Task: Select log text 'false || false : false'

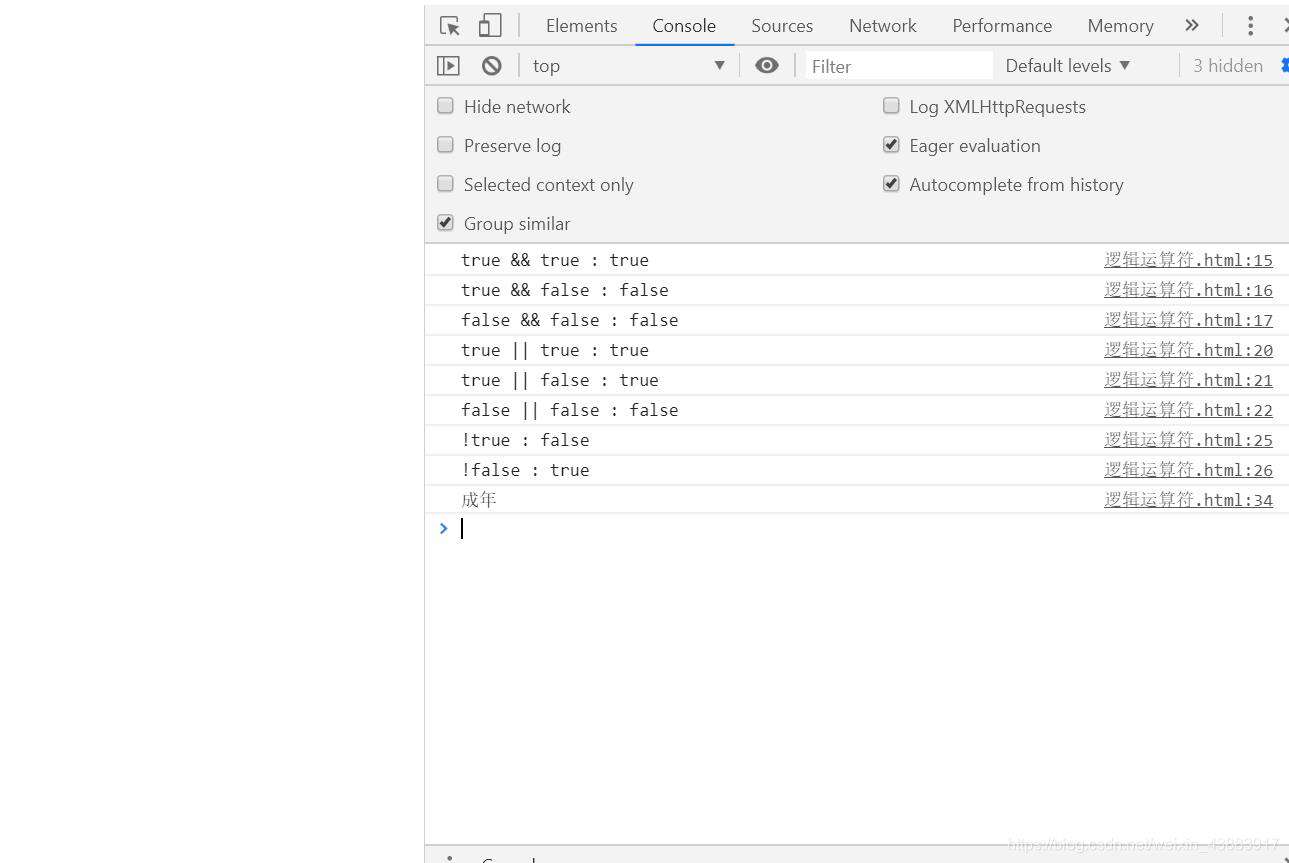Action: pos(570,410)
